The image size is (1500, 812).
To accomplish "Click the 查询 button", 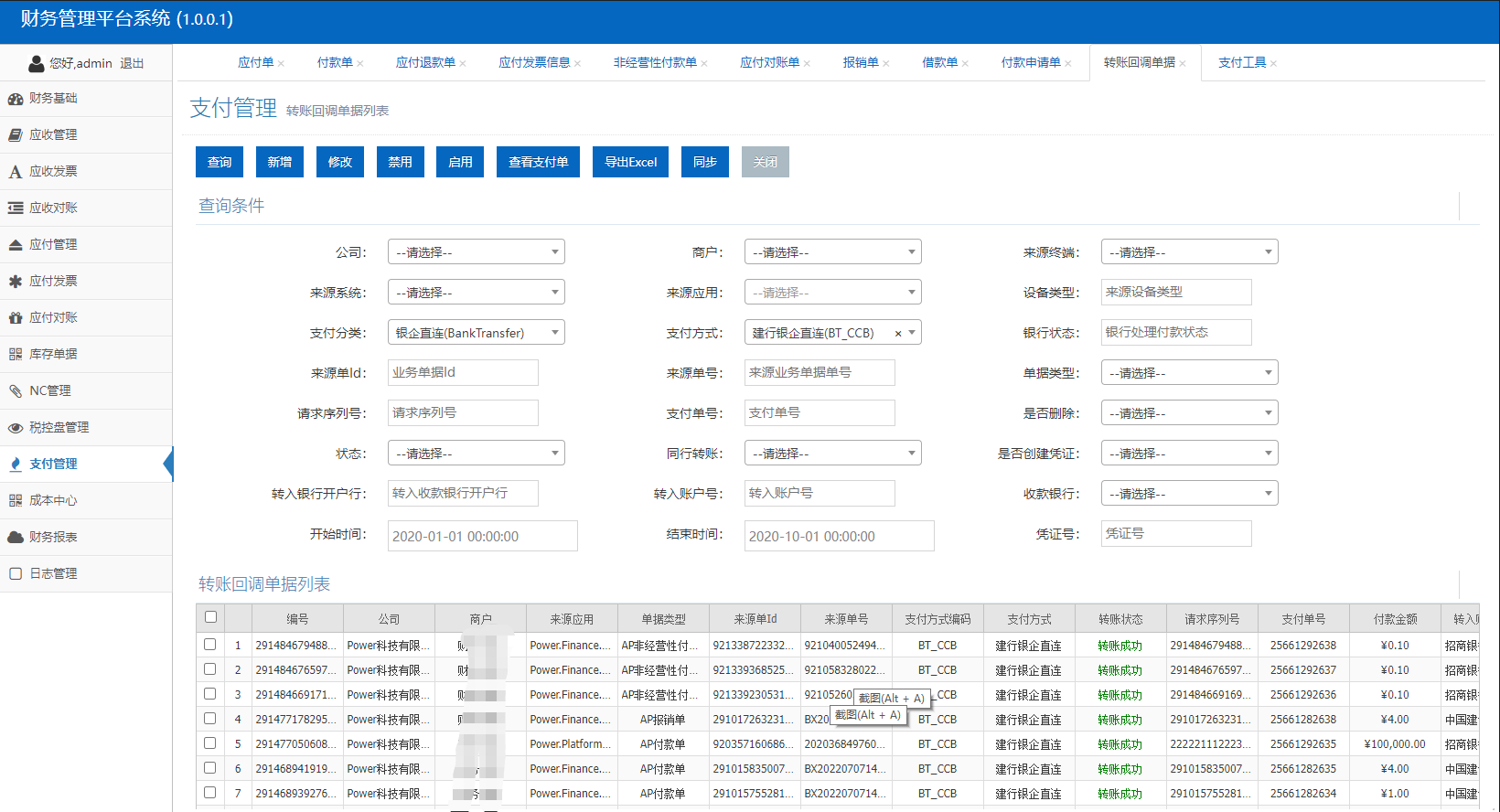I will [220, 162].
